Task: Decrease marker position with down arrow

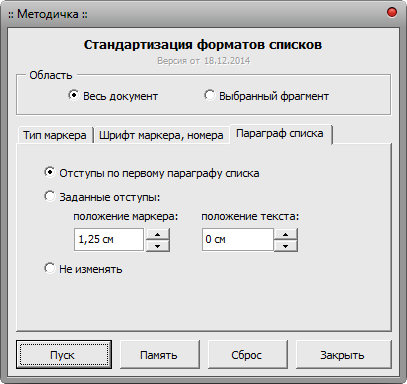Action: (158, 246)
